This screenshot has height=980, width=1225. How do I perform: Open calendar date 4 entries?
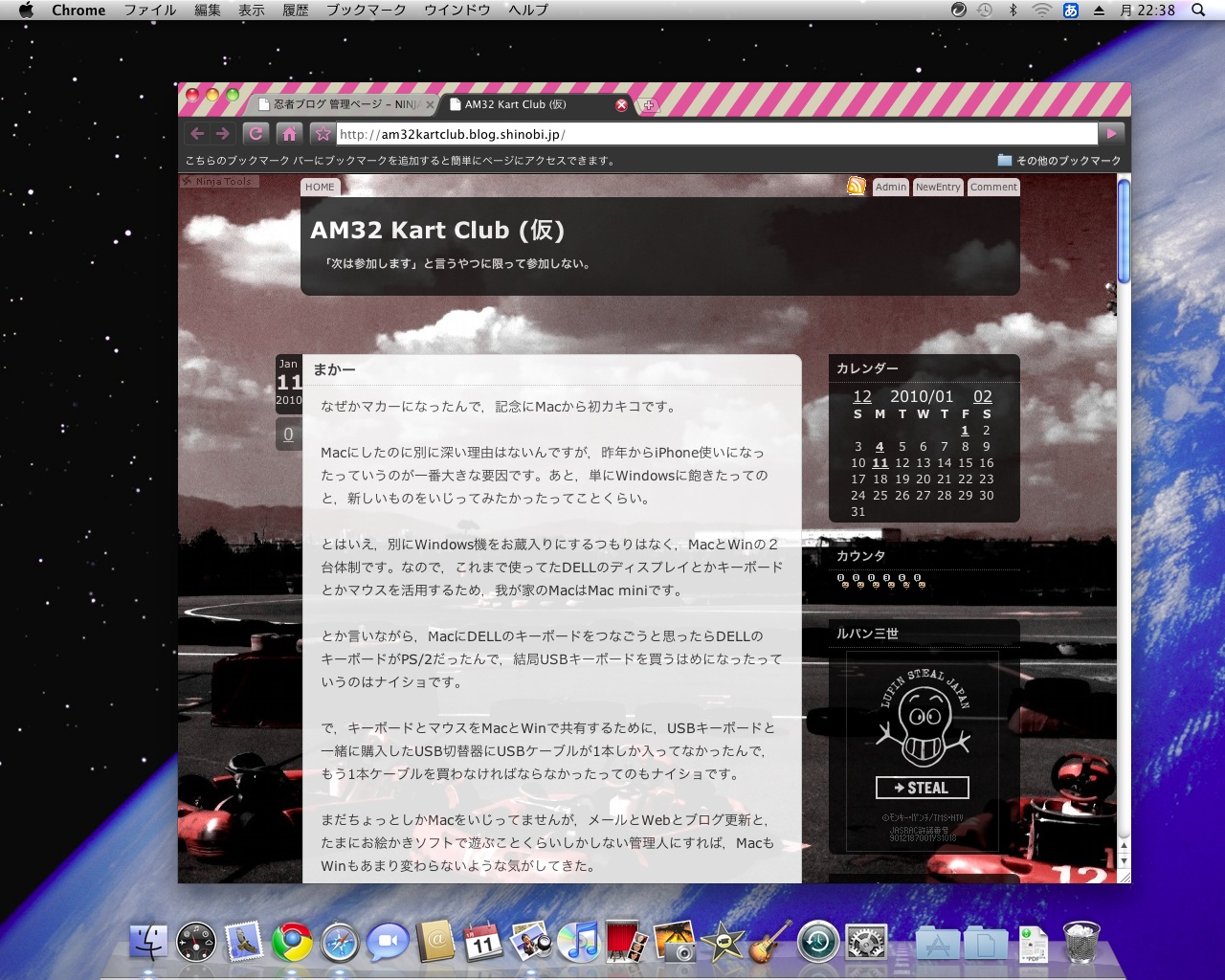[x=880, y=447]
